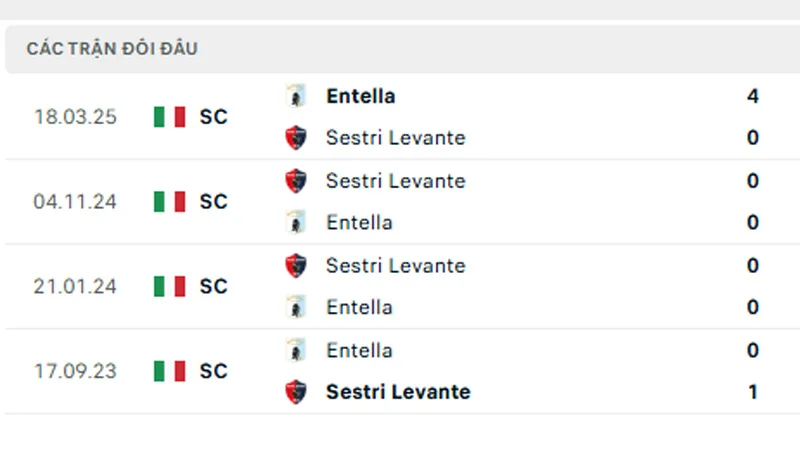The image size is (800, 450).
Task: Click the Sestri Levante crest in the 21.01.24 match
Action: pyautogui.click(x=296, y=266)
